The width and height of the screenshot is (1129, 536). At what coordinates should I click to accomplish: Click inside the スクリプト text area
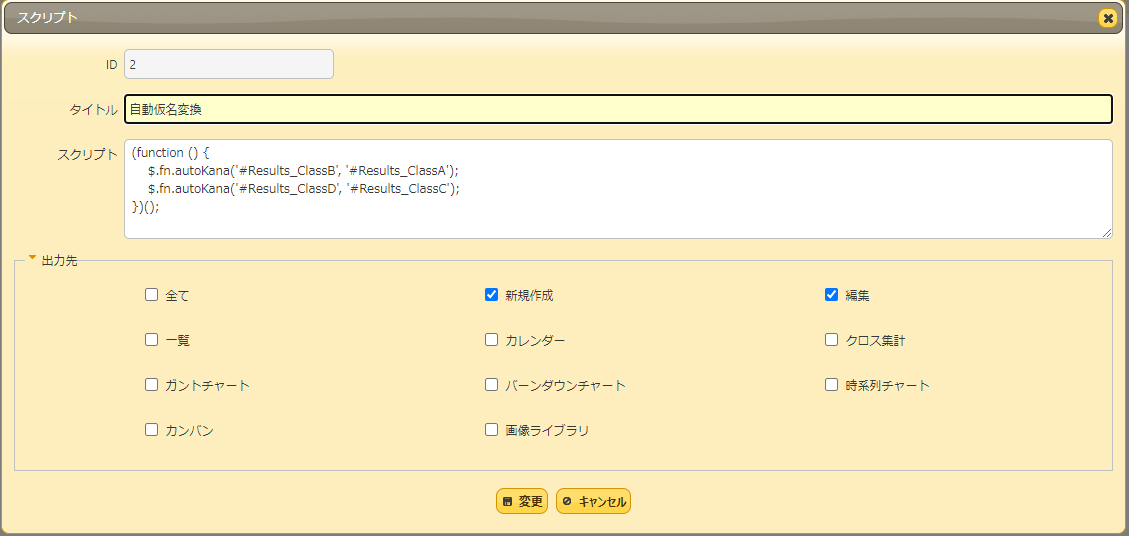[619, 189]
